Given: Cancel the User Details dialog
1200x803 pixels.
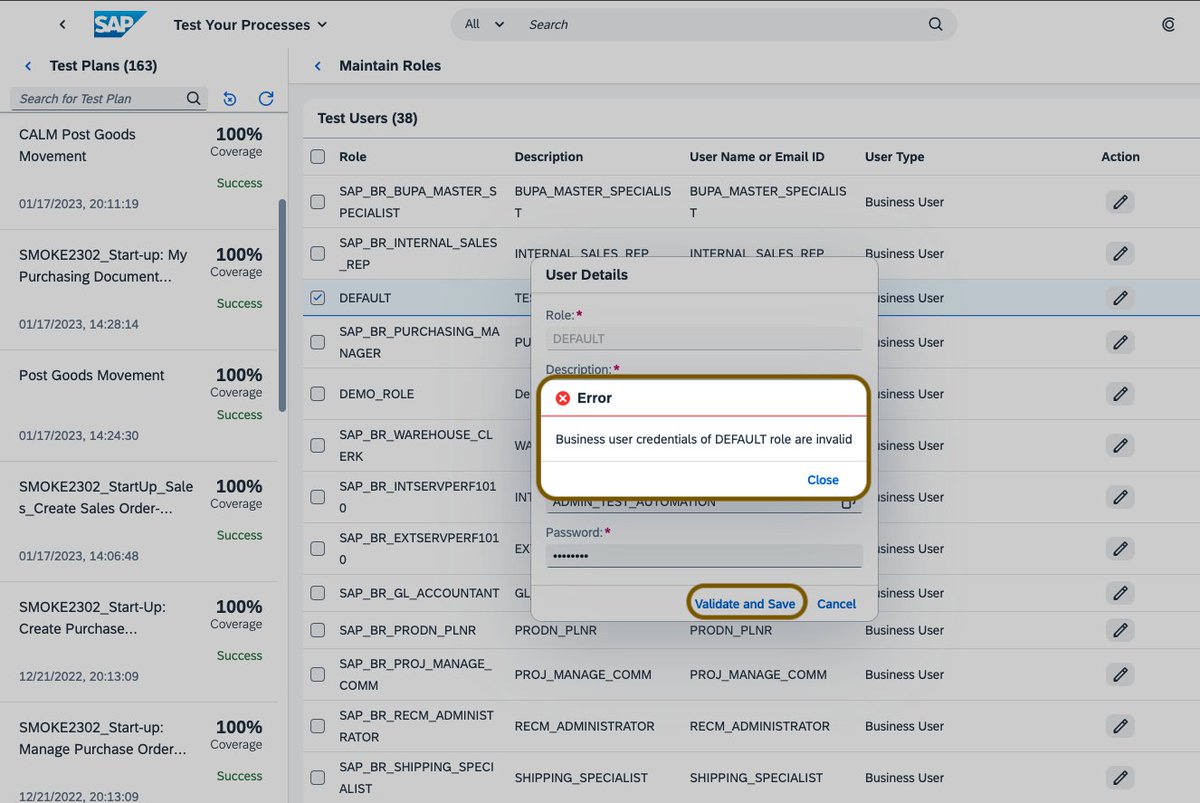Looking at the screenshot, I should tap(836, 604).
